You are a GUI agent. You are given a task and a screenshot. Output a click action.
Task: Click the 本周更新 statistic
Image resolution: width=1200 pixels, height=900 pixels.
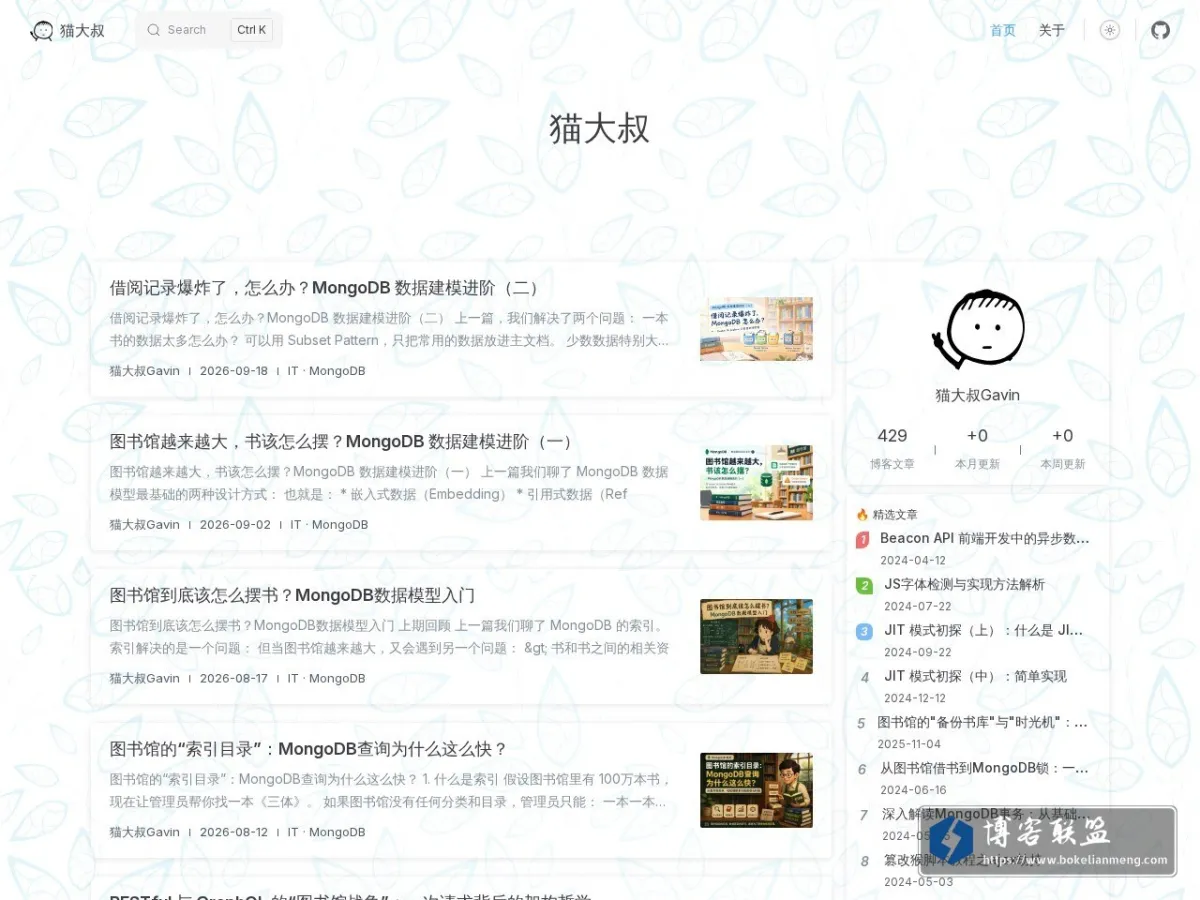click(x=1062, y=448)
